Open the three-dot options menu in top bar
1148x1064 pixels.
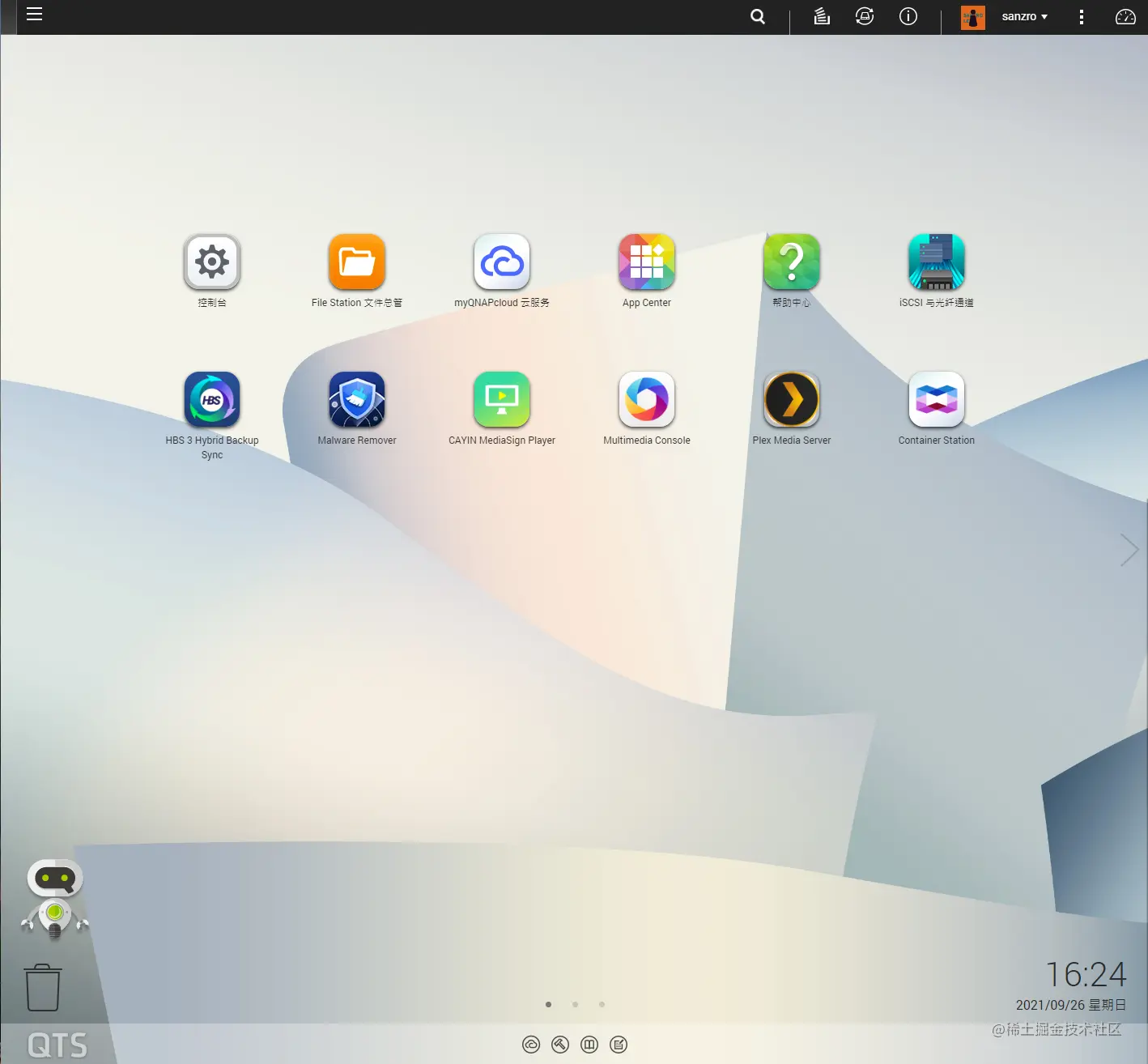pos(1082,16)
